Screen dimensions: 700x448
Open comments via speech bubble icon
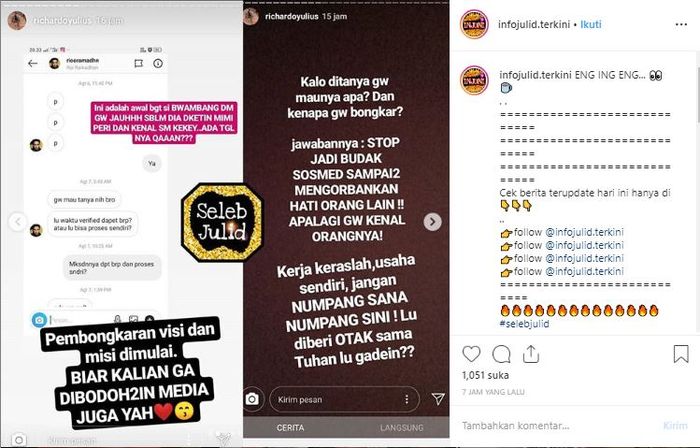pos(501,354)
